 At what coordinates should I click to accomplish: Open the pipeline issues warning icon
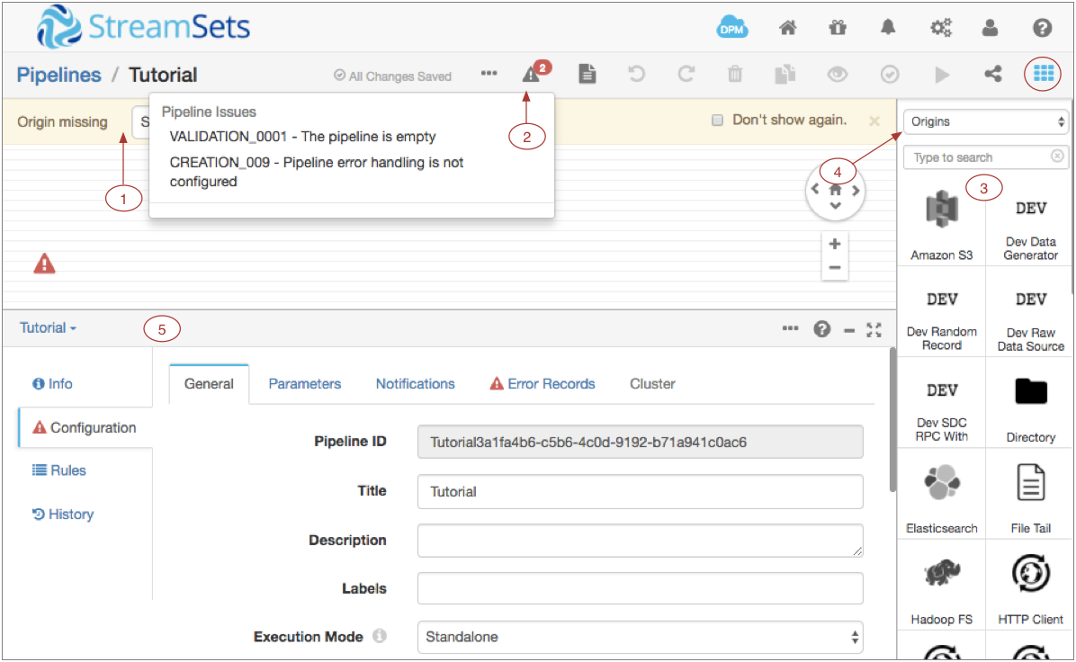click(x=531, y=74)
